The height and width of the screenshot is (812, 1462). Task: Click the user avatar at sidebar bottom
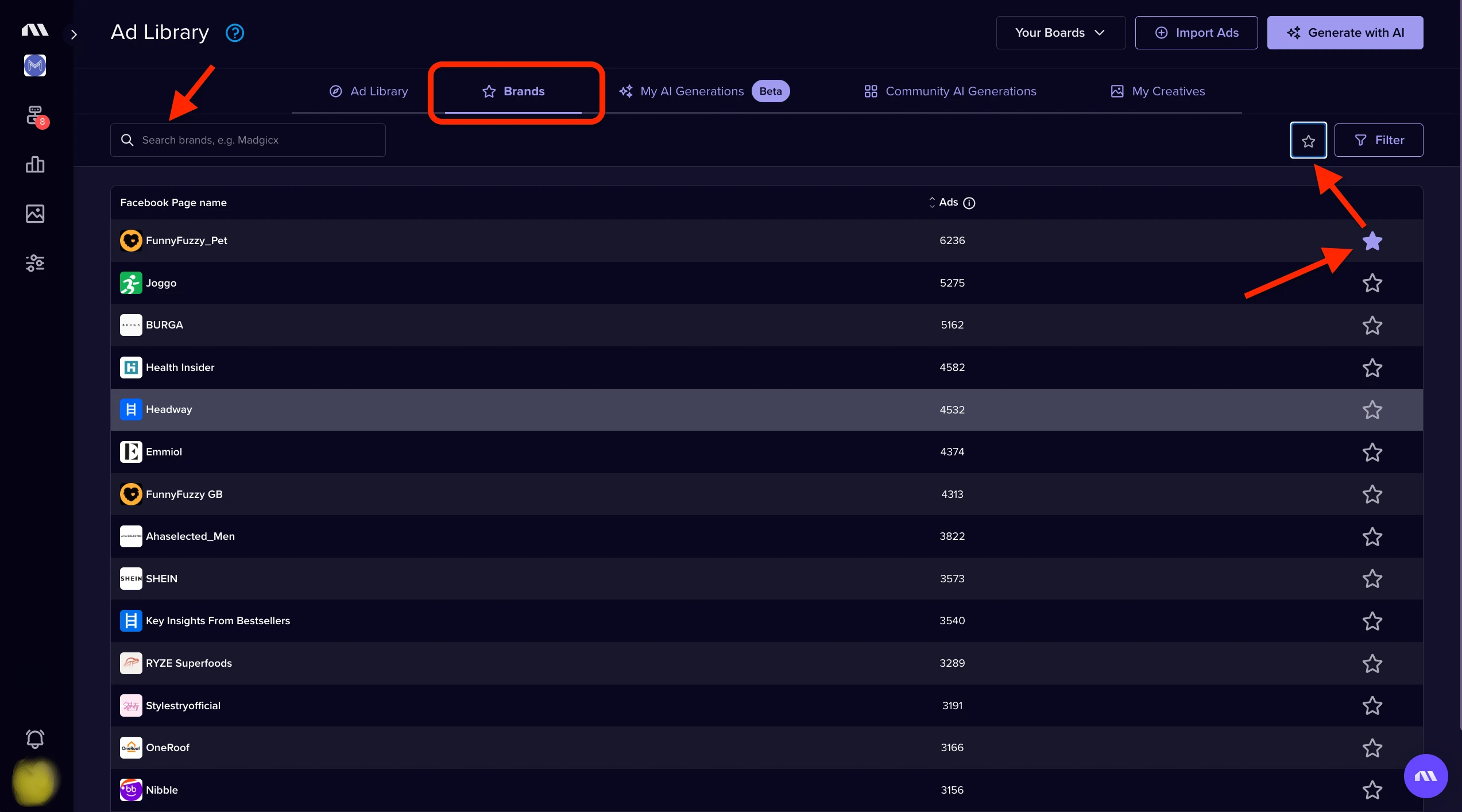34,782
